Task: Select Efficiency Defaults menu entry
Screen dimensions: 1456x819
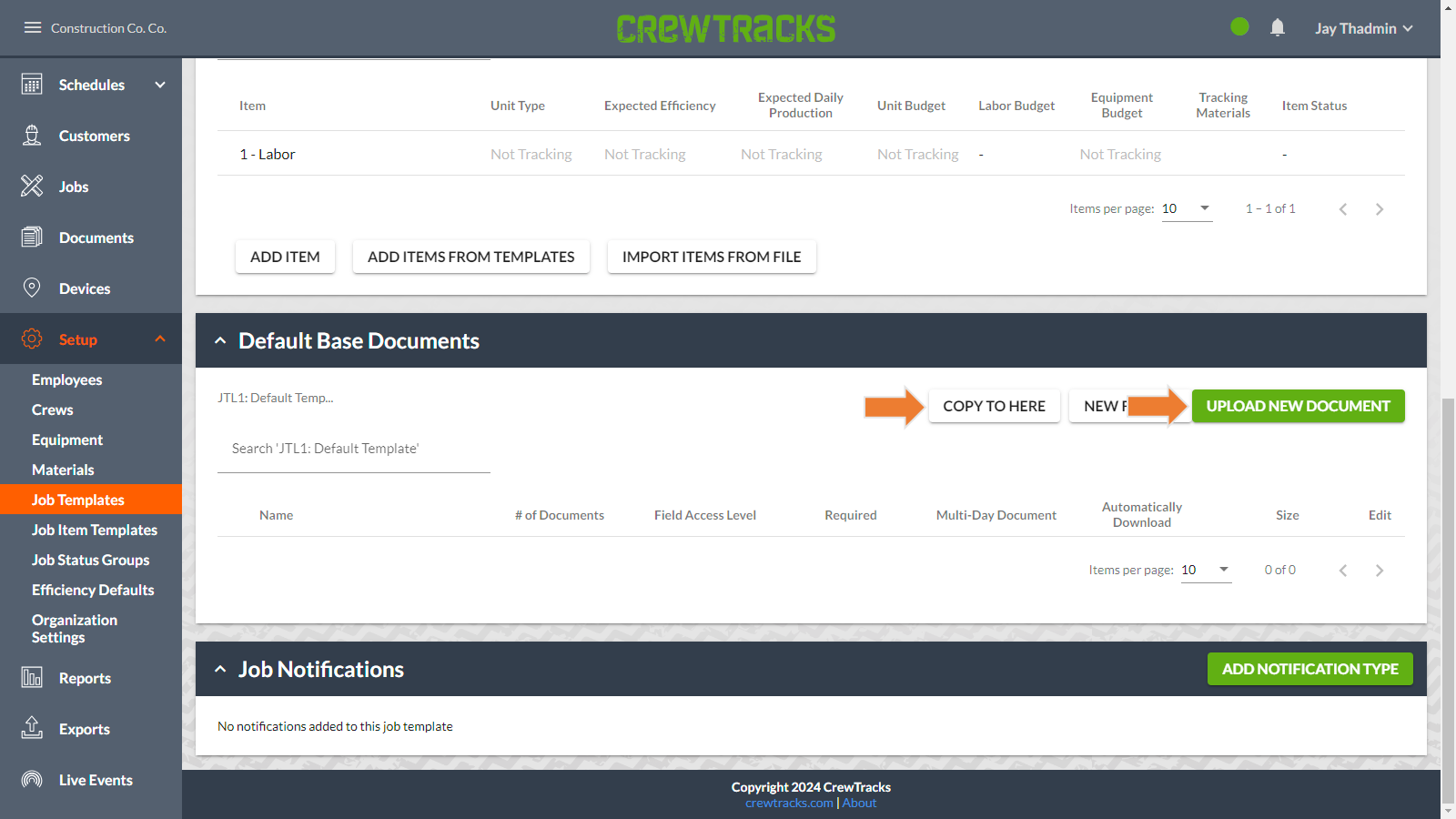Action: coord(91,590)
